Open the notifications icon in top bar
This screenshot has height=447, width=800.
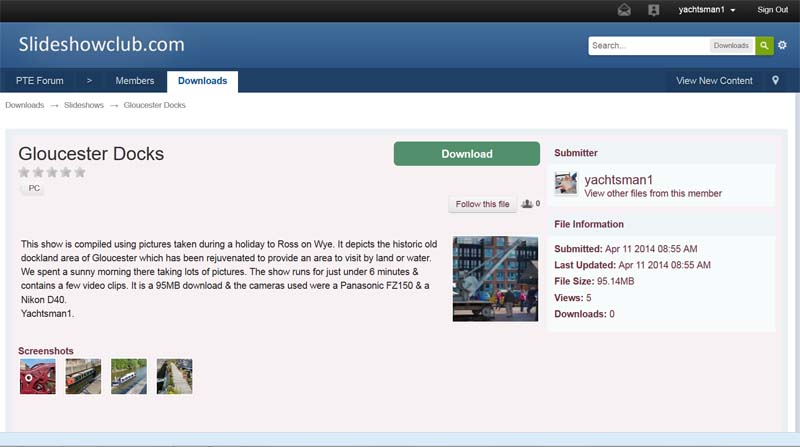[x=654, y=10]
